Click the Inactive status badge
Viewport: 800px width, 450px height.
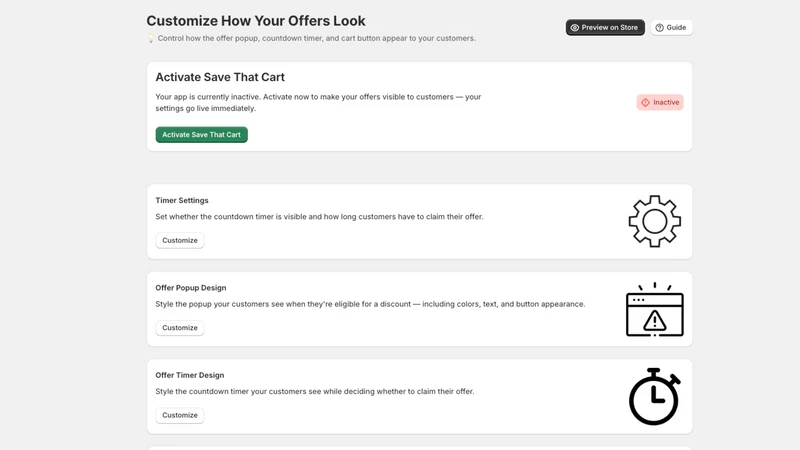pos(660,102)
